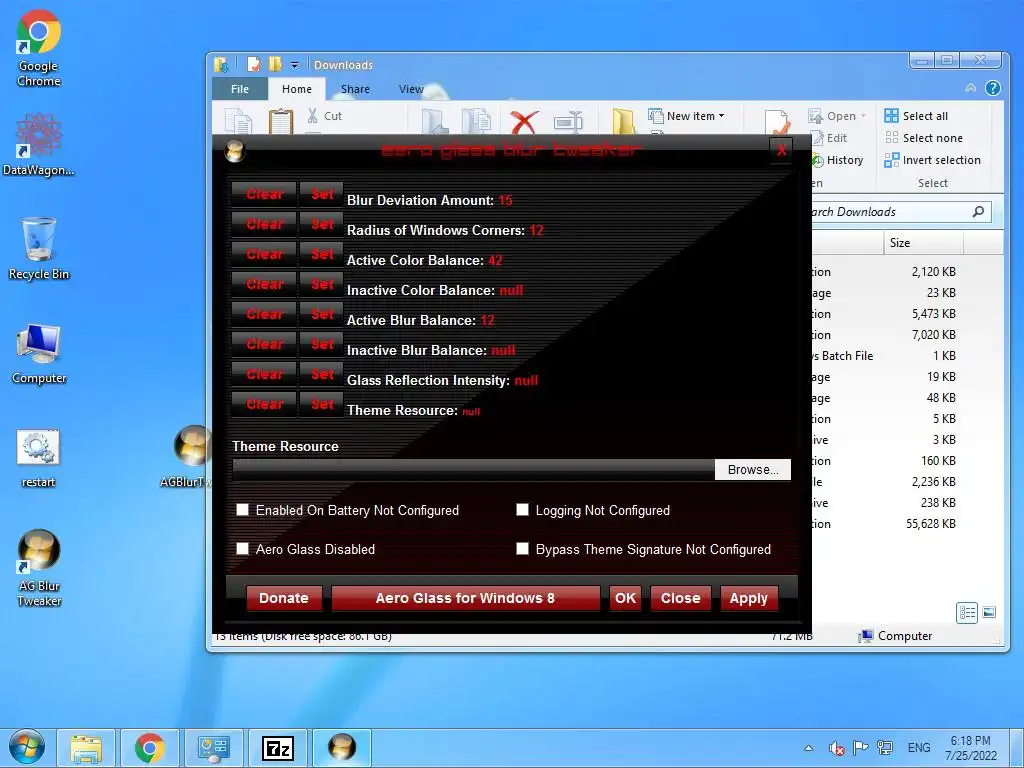The width and height of the screenshot is (1024, 768).
Task: Clear the Blur Deviation Amount value
Action: tap(264, 194)
